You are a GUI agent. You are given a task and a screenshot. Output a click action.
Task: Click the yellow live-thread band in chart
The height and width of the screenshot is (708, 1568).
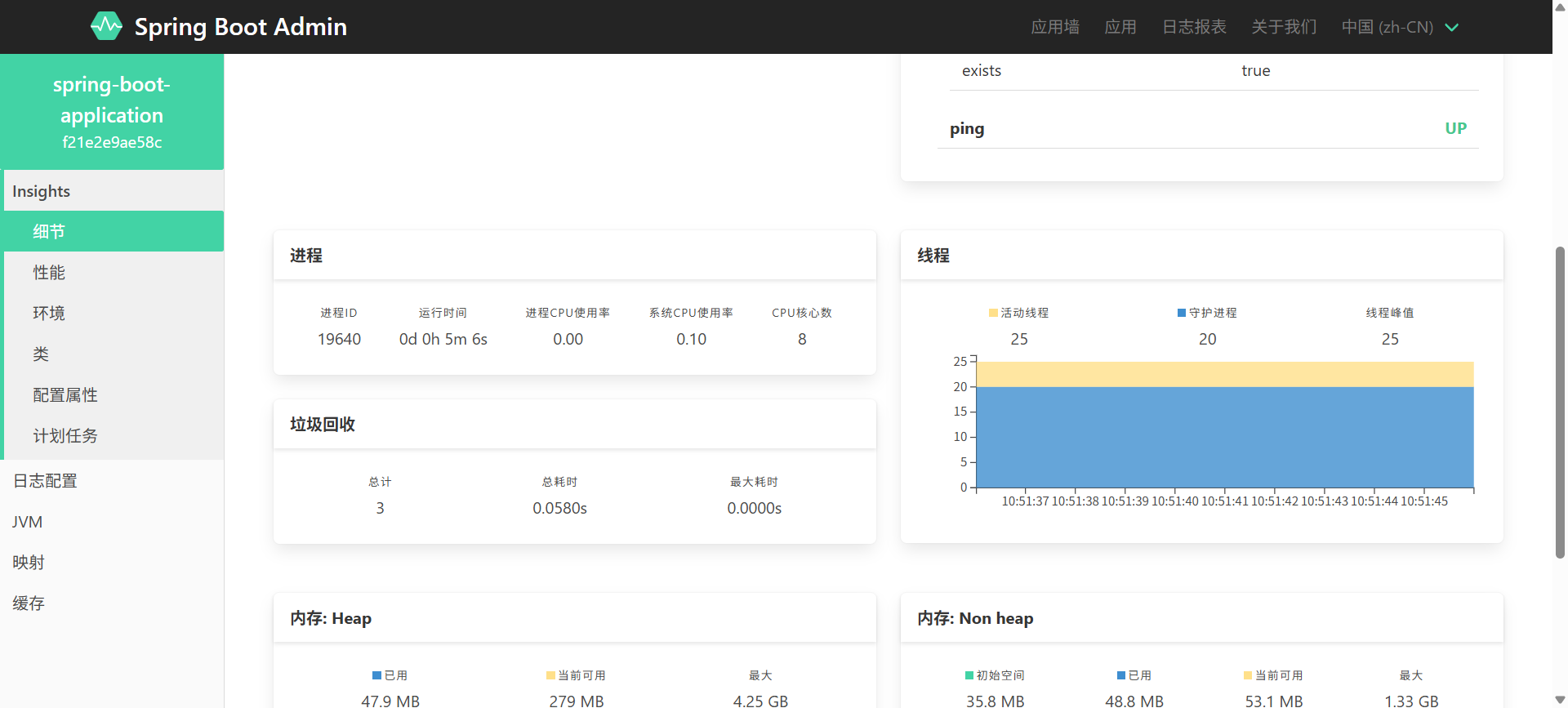pyautogui.click(x=1225, y=374)
